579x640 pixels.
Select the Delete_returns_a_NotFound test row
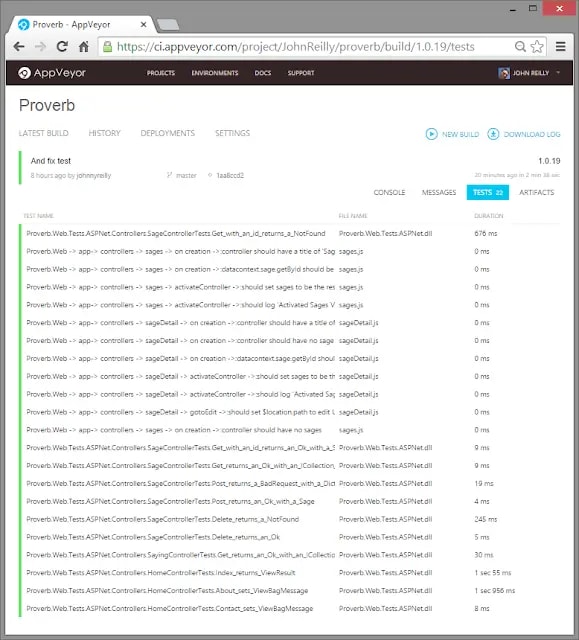[291, 519]
